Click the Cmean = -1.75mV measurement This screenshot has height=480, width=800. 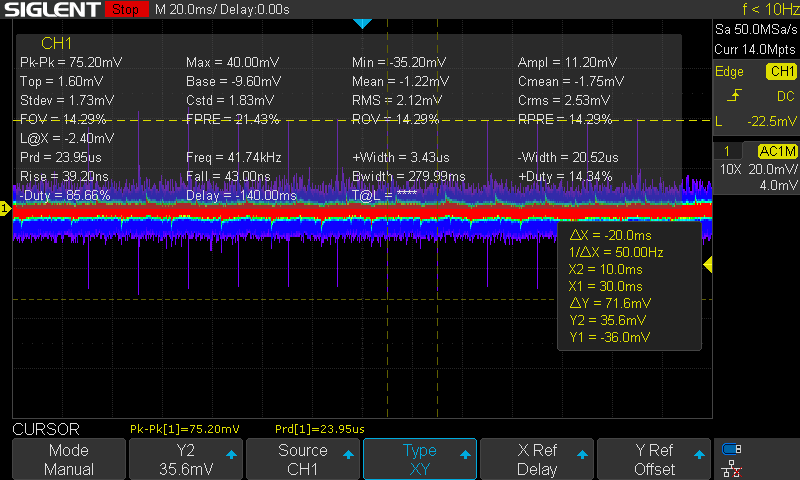point(571,81)
